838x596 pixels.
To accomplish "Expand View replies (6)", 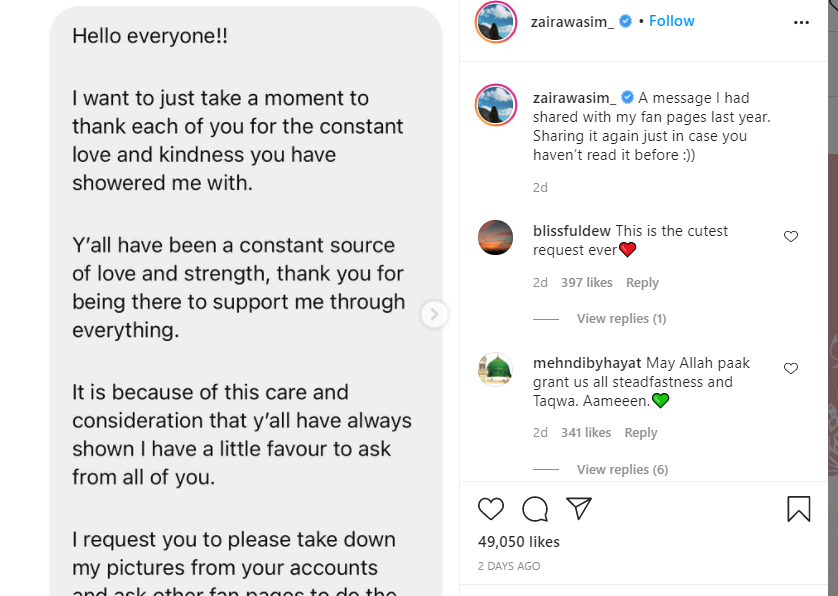I will point(622,470).
